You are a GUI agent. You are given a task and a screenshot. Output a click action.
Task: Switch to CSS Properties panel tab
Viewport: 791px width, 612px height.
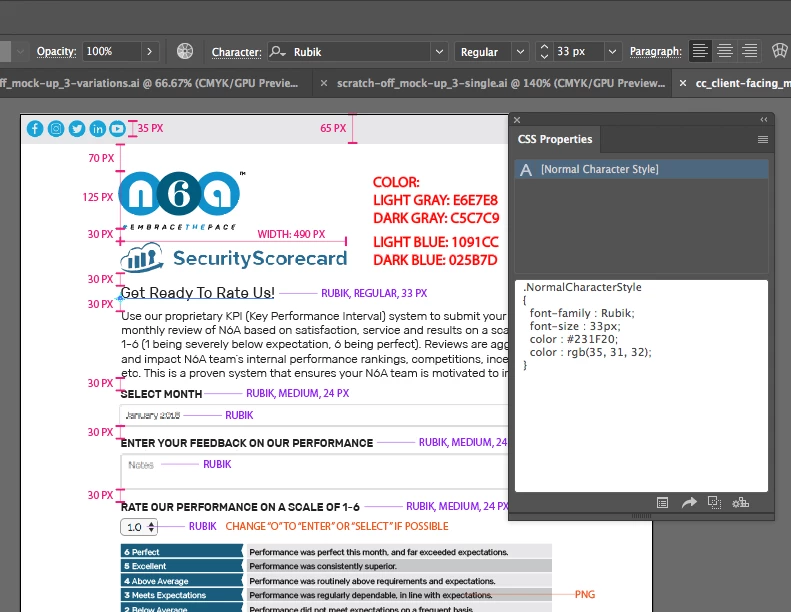tap(555, 139)
